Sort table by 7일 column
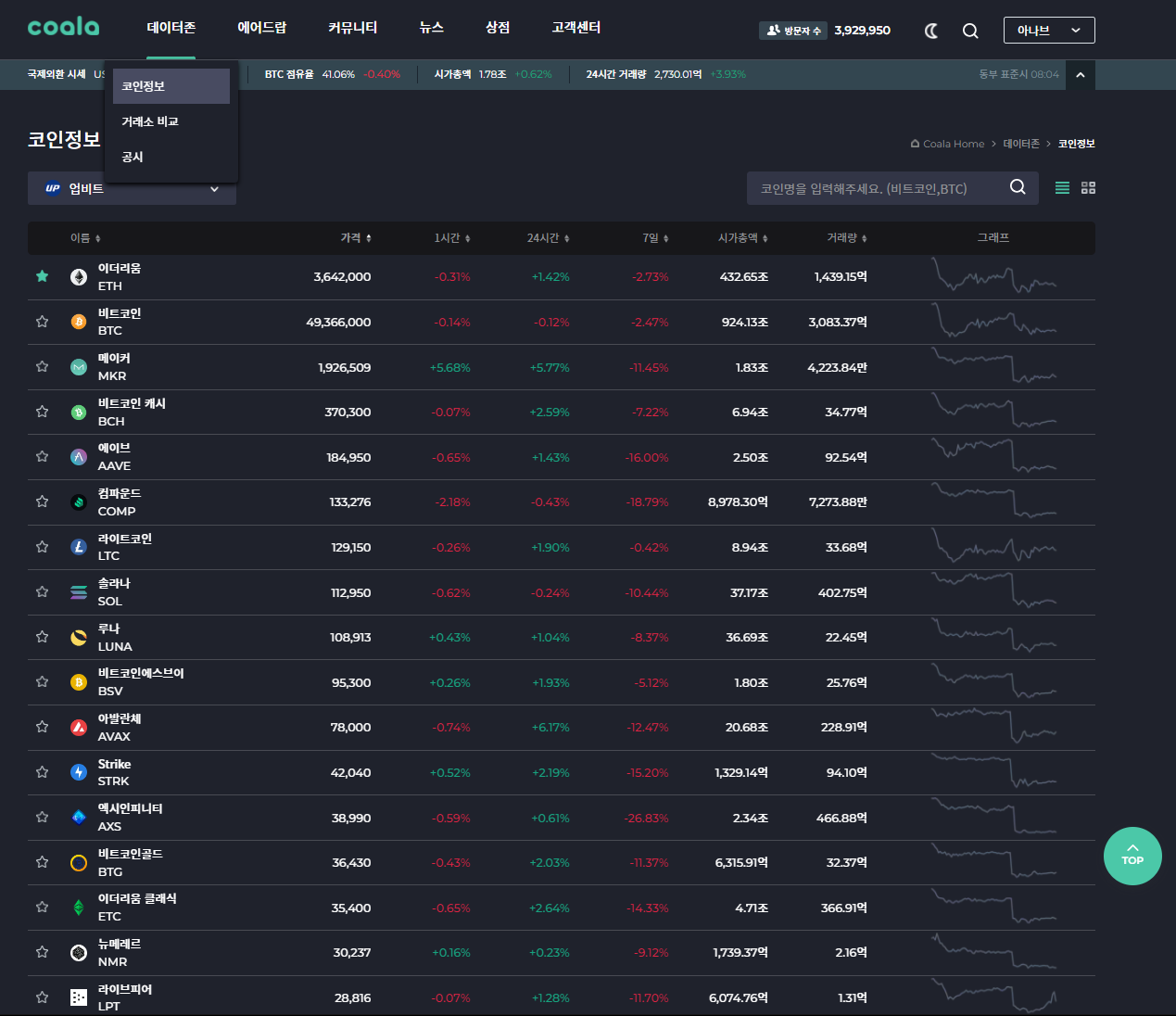Image resolution: width=1176 pixels, height=1016 pixels. [x=655, y=238]
